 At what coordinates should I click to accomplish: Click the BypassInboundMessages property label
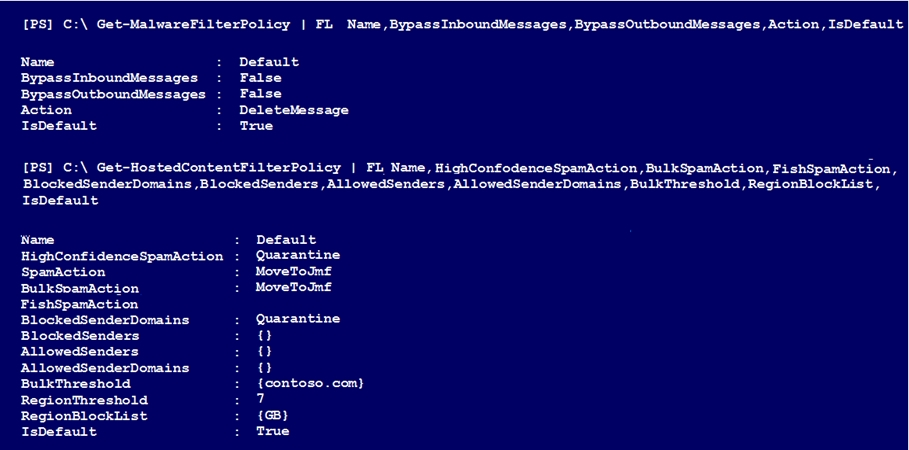point(109,78)
